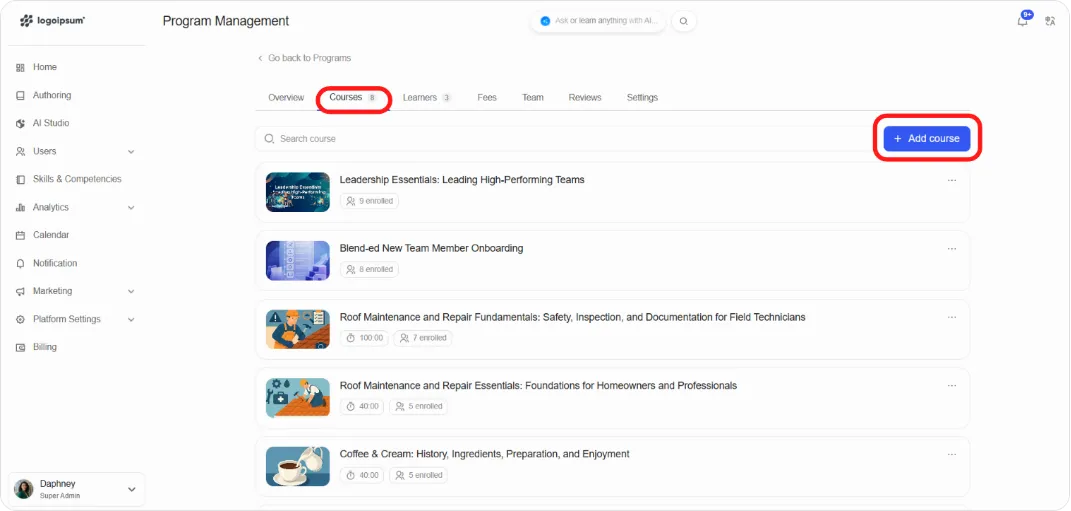Image resolution: width=1071 pixels, height=511 pixels.
Task: Click 9 enrolled badge on Leadership Essentials
Action: click(370, 202)
